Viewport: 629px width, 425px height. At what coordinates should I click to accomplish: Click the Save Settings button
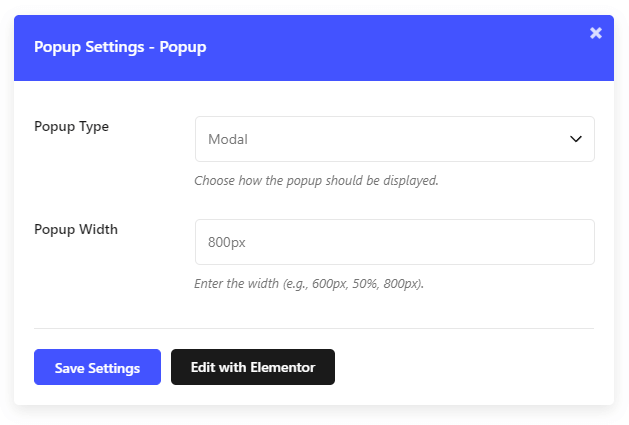97,367
